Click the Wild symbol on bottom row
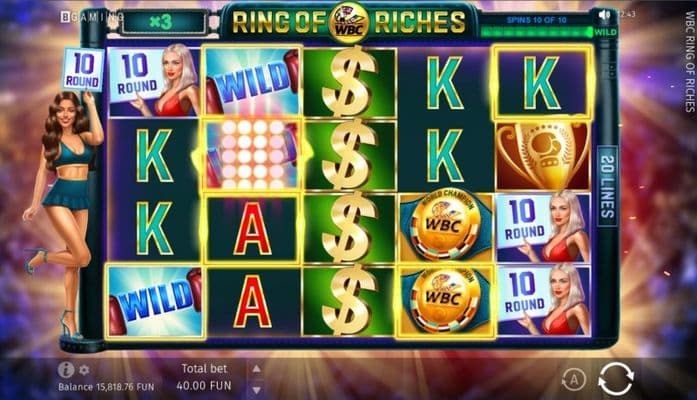The image size is (697, 400). pyautogui.click(x=155, y=301)
